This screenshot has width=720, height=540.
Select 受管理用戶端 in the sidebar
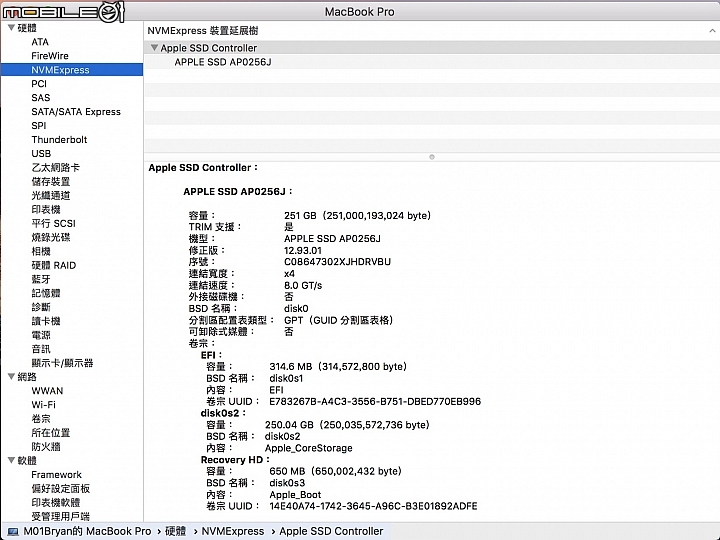(x=61, y=517)
